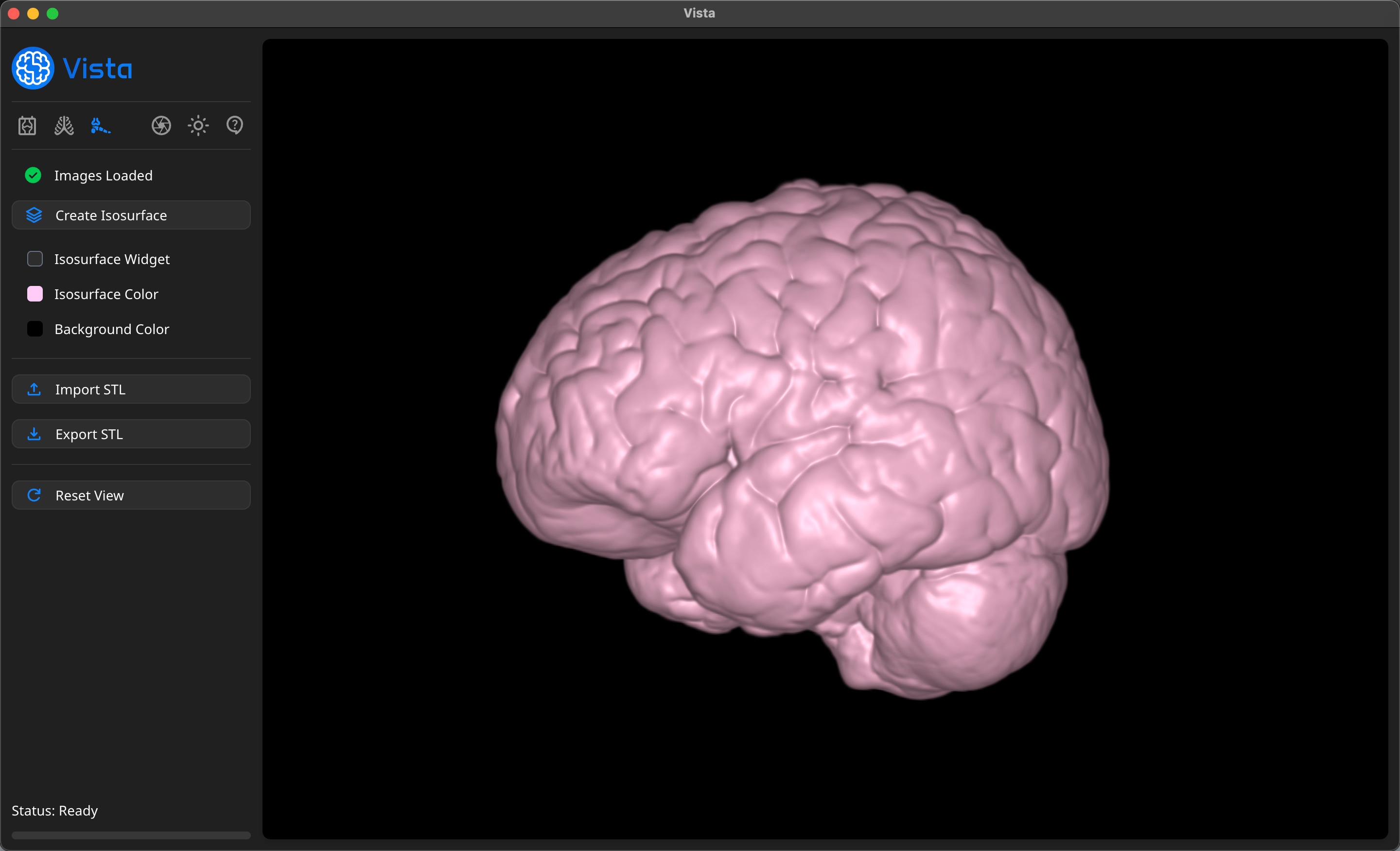Click the Background Color label

point(112,329)
